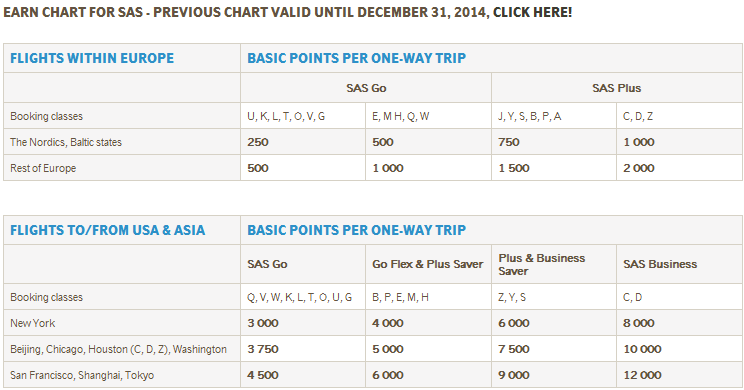This screenshot has width=744, height=390.
Task: Select the 'New York' row label
Action: [x=33, y=323]
